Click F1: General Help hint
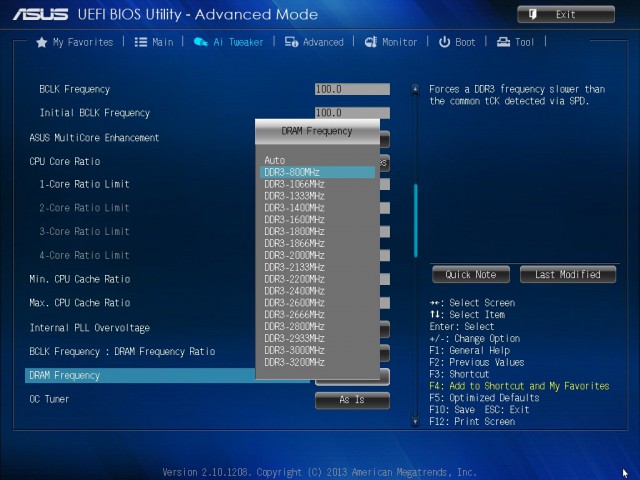640x480 pixels. pyautogui.click(x=470, y=351)
